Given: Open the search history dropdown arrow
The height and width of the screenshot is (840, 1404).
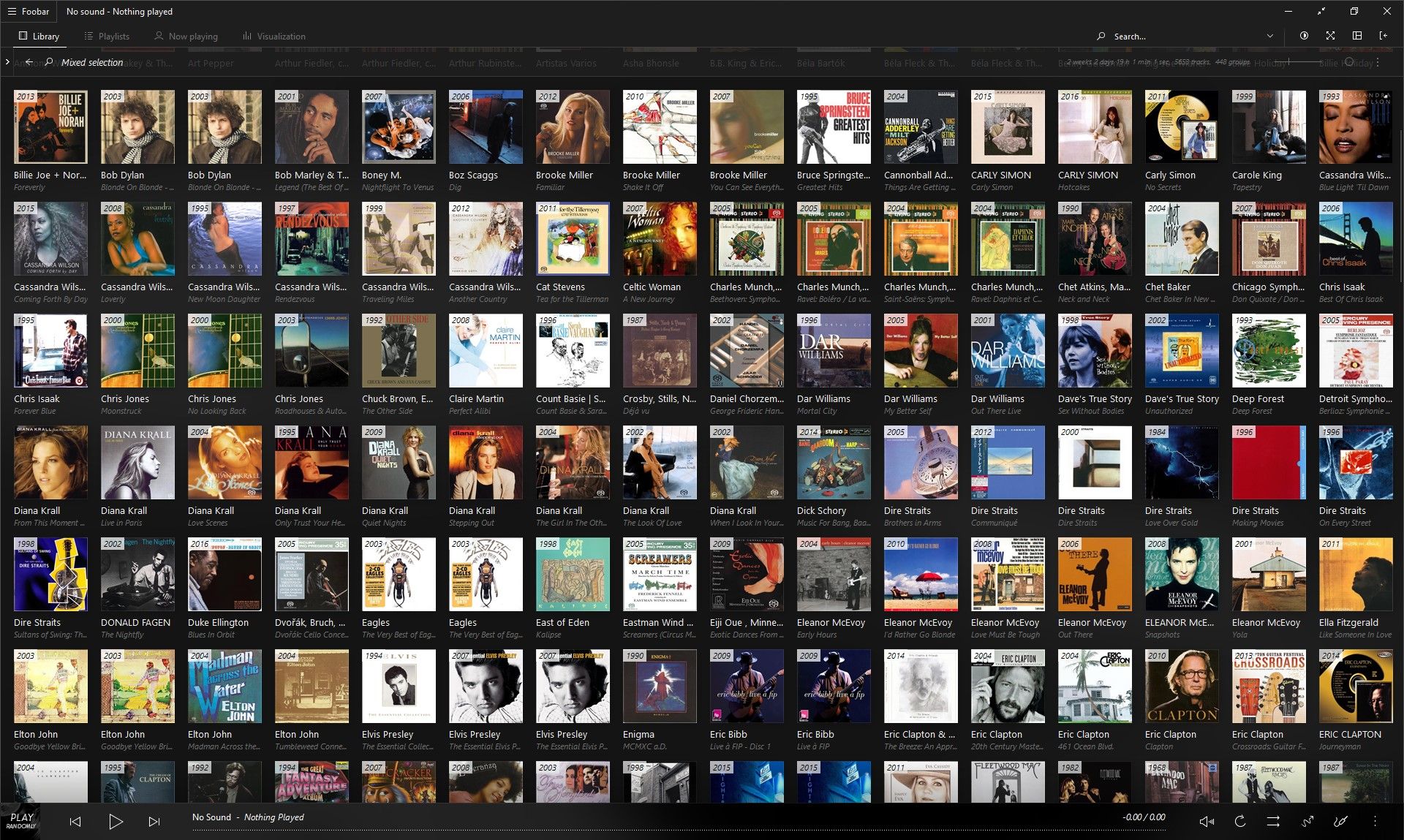Looking at the screenshot, I should (x=1270, y=36).
